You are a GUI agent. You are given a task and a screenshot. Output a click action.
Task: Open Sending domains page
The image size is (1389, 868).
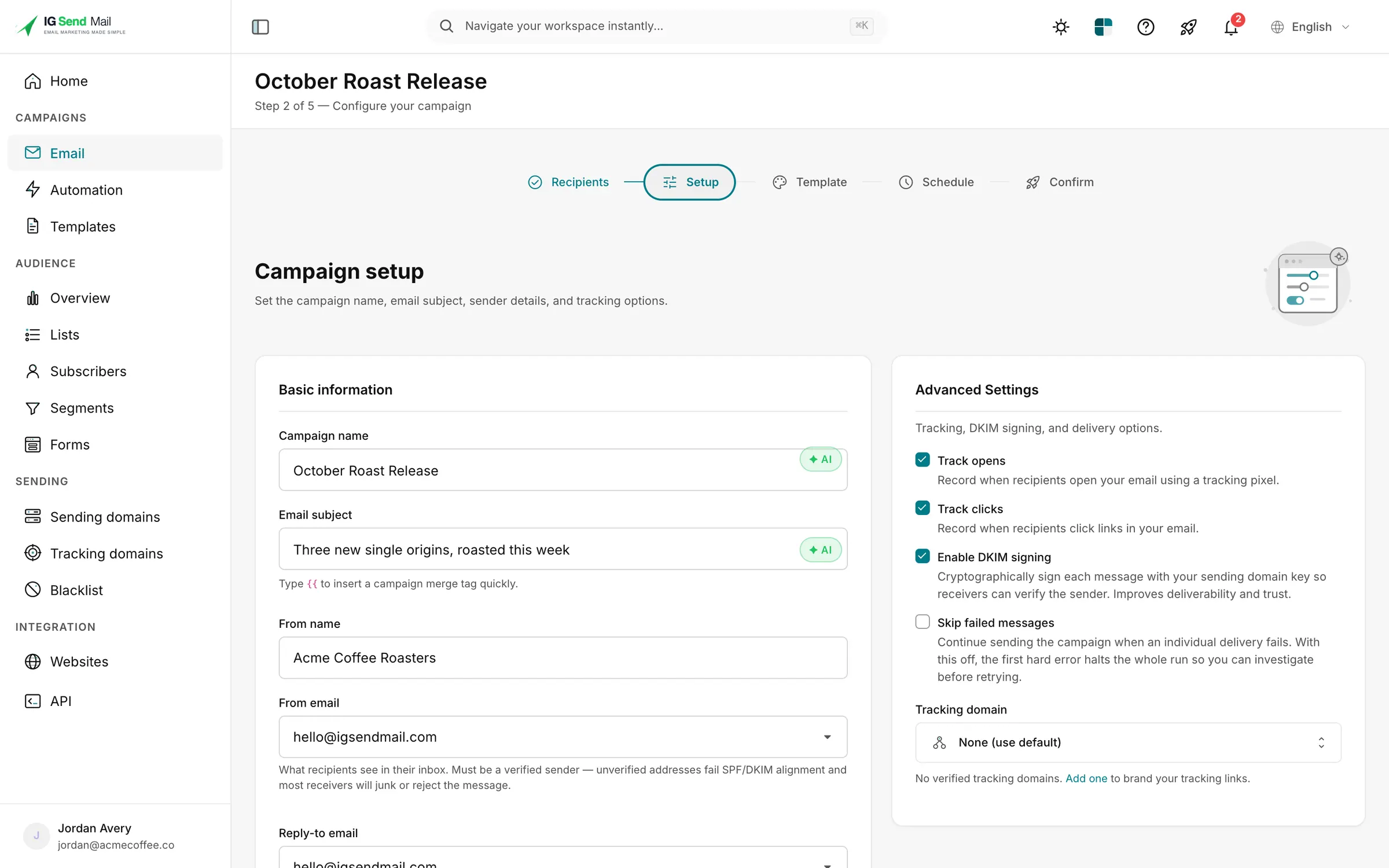(x=115, y=517)
